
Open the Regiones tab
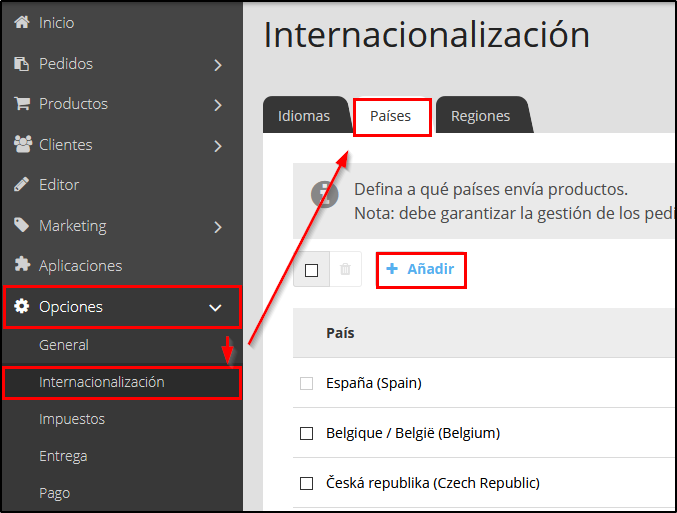pos(480,116)
